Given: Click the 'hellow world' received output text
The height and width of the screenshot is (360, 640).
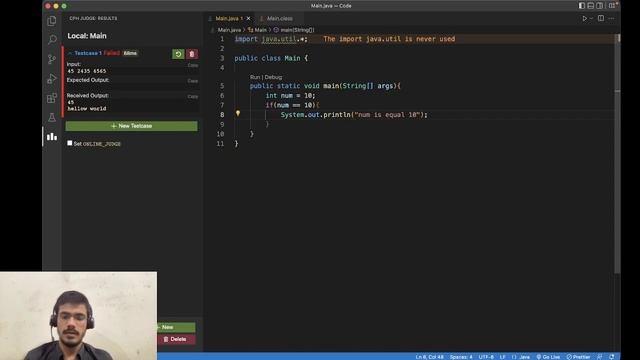Looking at the screenshot, I should coord(87,109).
